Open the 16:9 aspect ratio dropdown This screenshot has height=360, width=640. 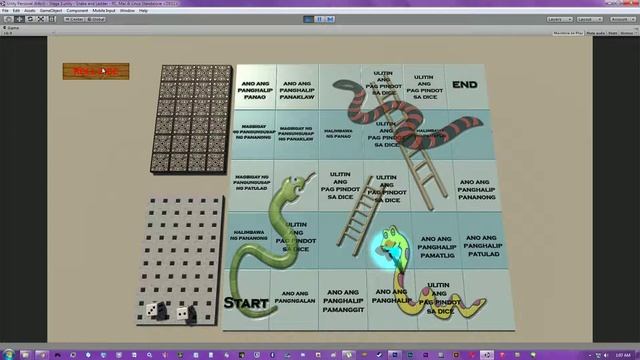point(29,33)
